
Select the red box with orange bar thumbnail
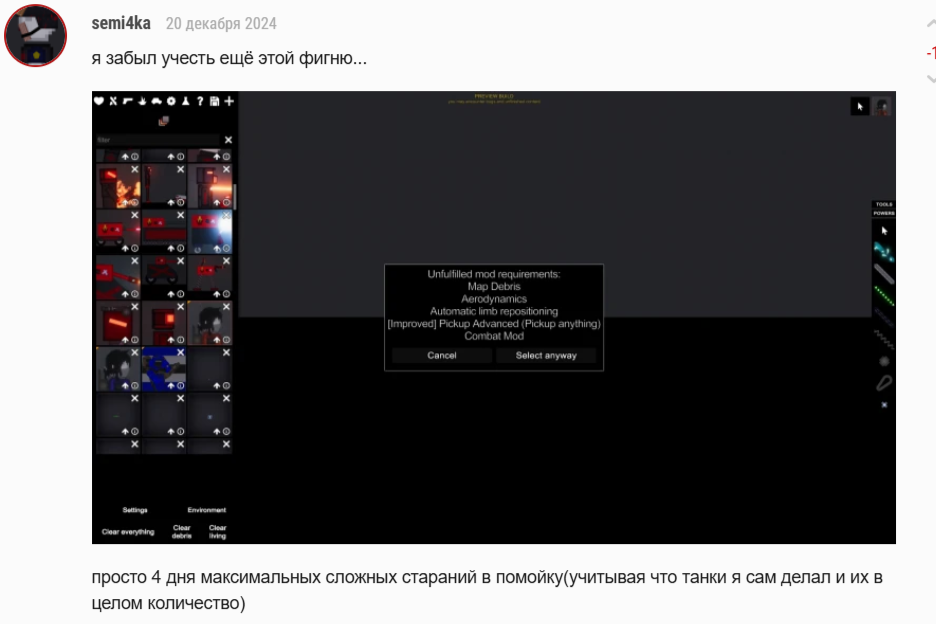point(118,323)
